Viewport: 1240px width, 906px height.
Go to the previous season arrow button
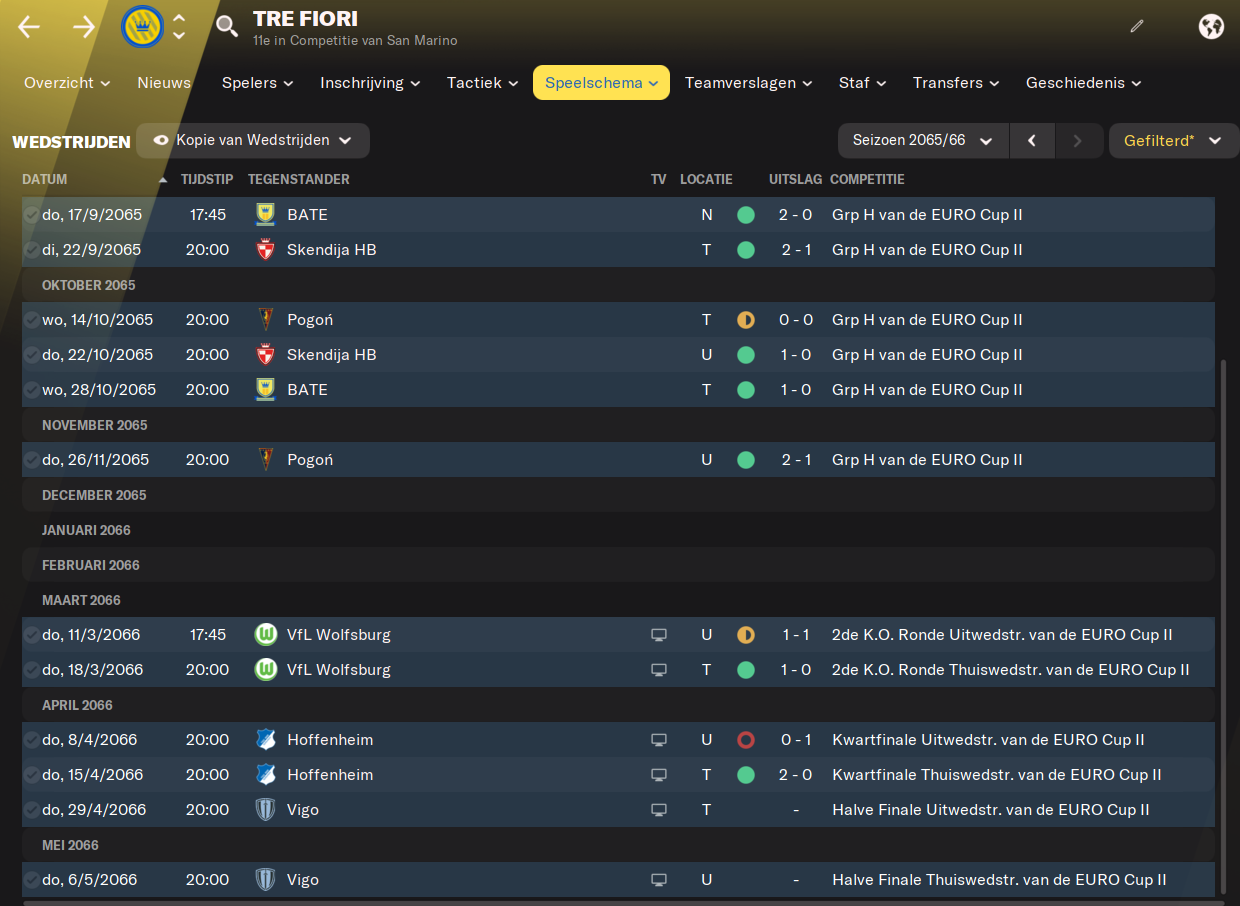point(1032,141)
